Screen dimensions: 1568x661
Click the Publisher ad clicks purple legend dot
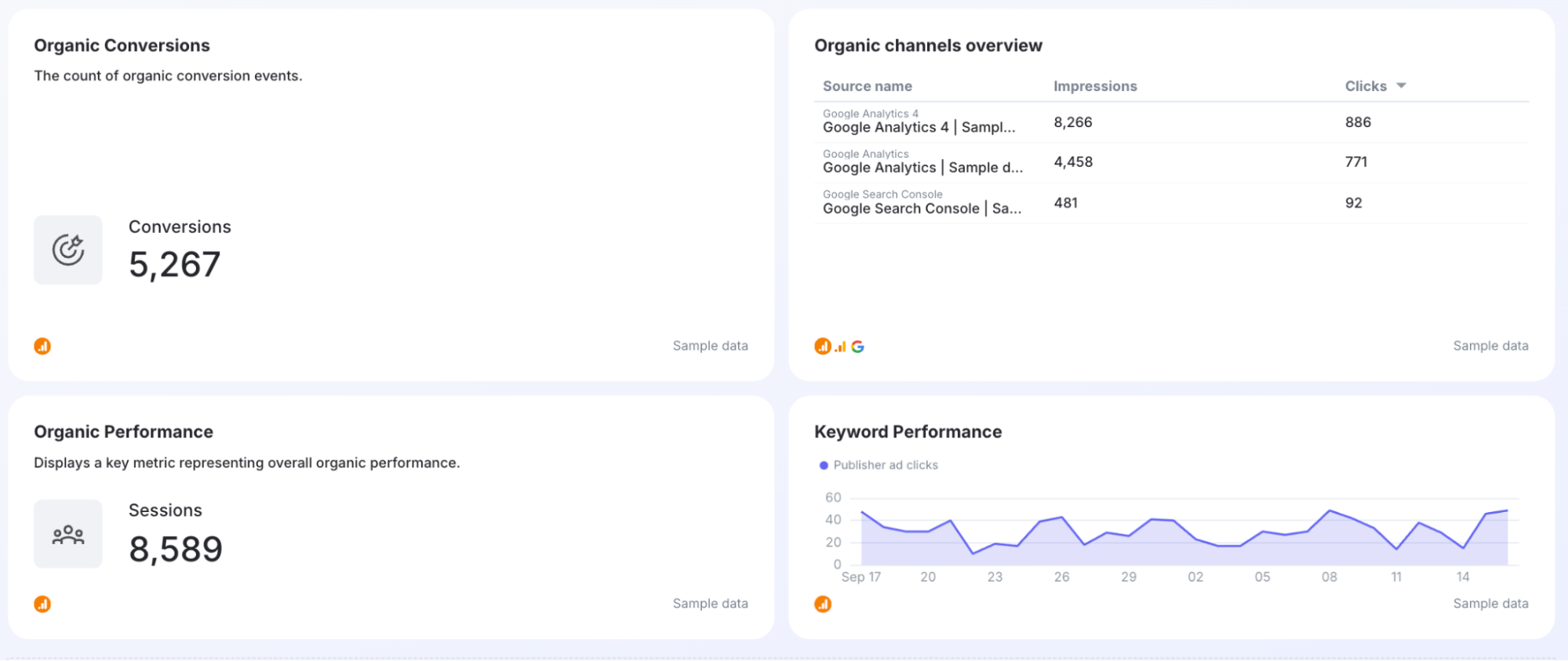click(x=824, y=465)
